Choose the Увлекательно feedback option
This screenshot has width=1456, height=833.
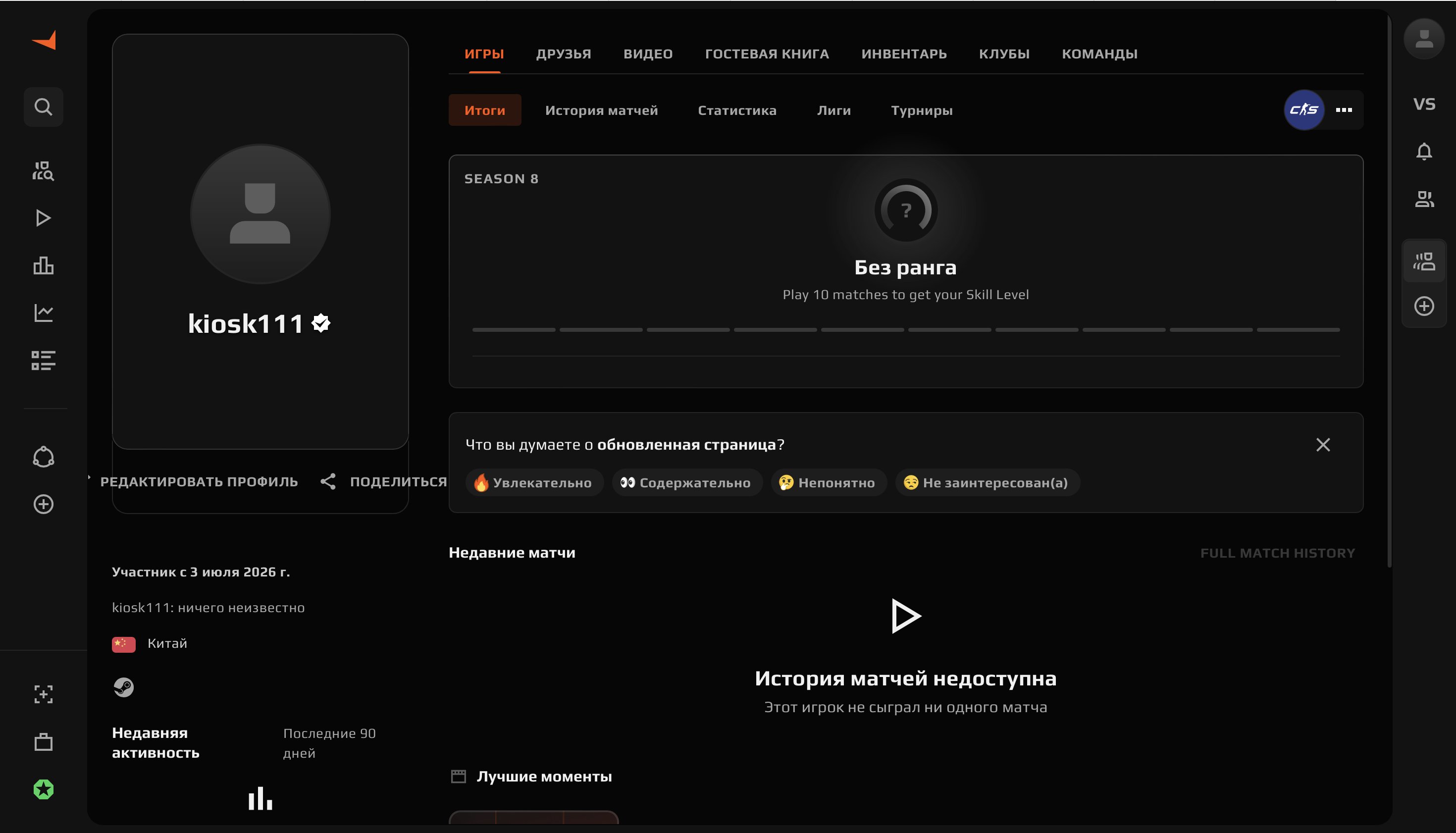point(534,483)
